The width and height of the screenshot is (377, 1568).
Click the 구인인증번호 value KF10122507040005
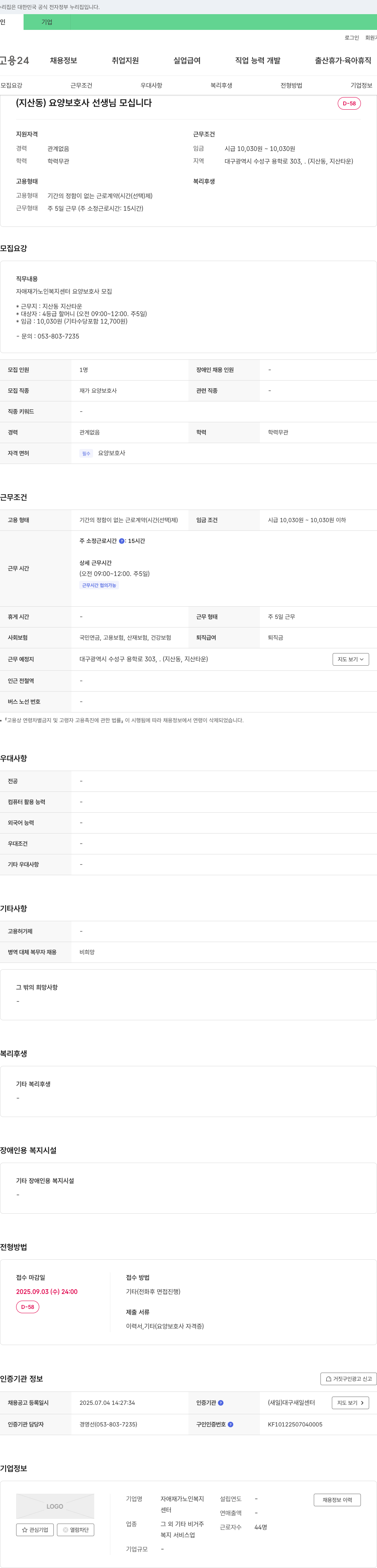coord(295,1424)
